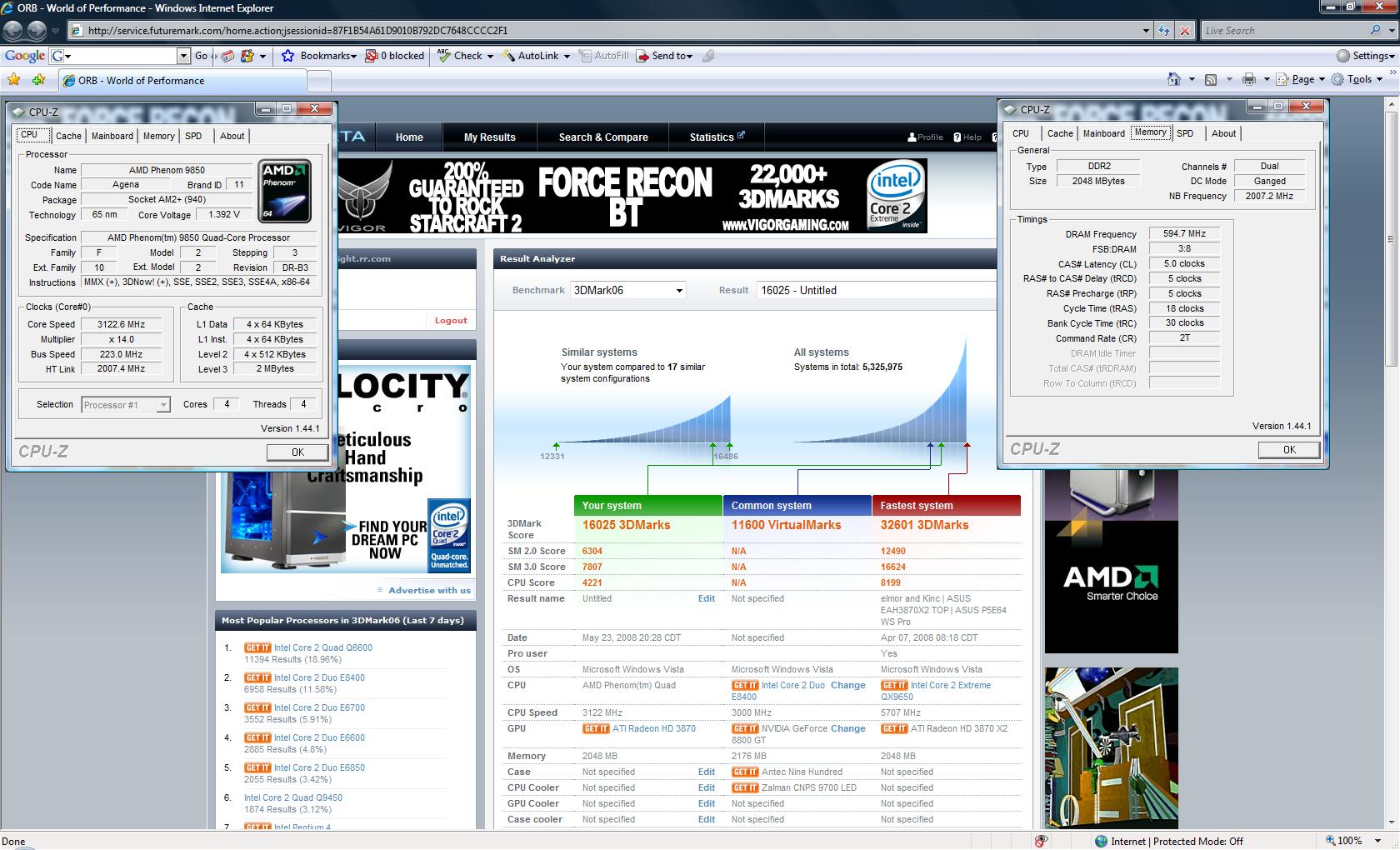
Task: Select the ORB - World of Performance browser tab
Action: (x=182, y=81)
